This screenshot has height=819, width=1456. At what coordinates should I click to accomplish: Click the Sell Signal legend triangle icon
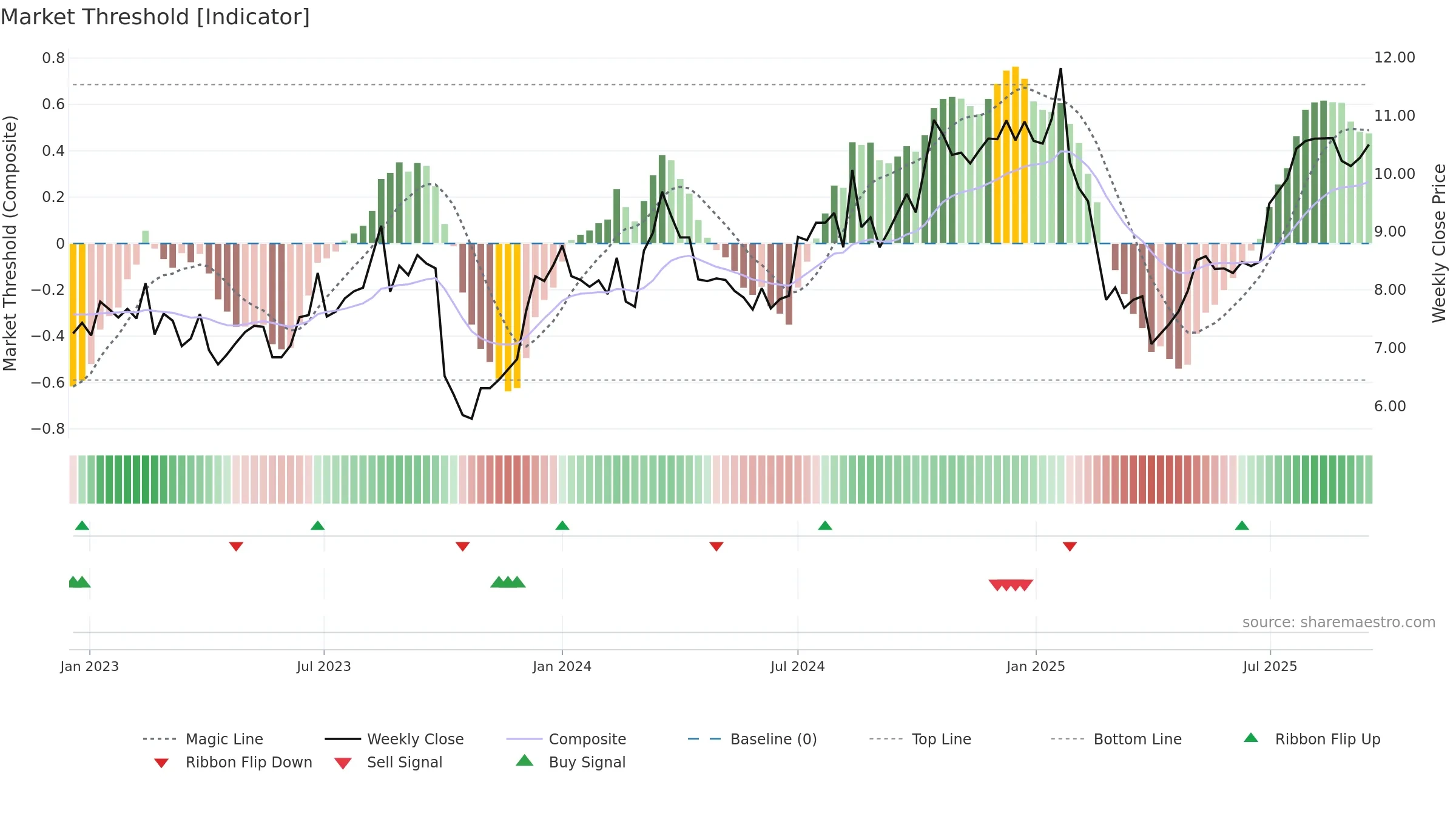[343, 763]
